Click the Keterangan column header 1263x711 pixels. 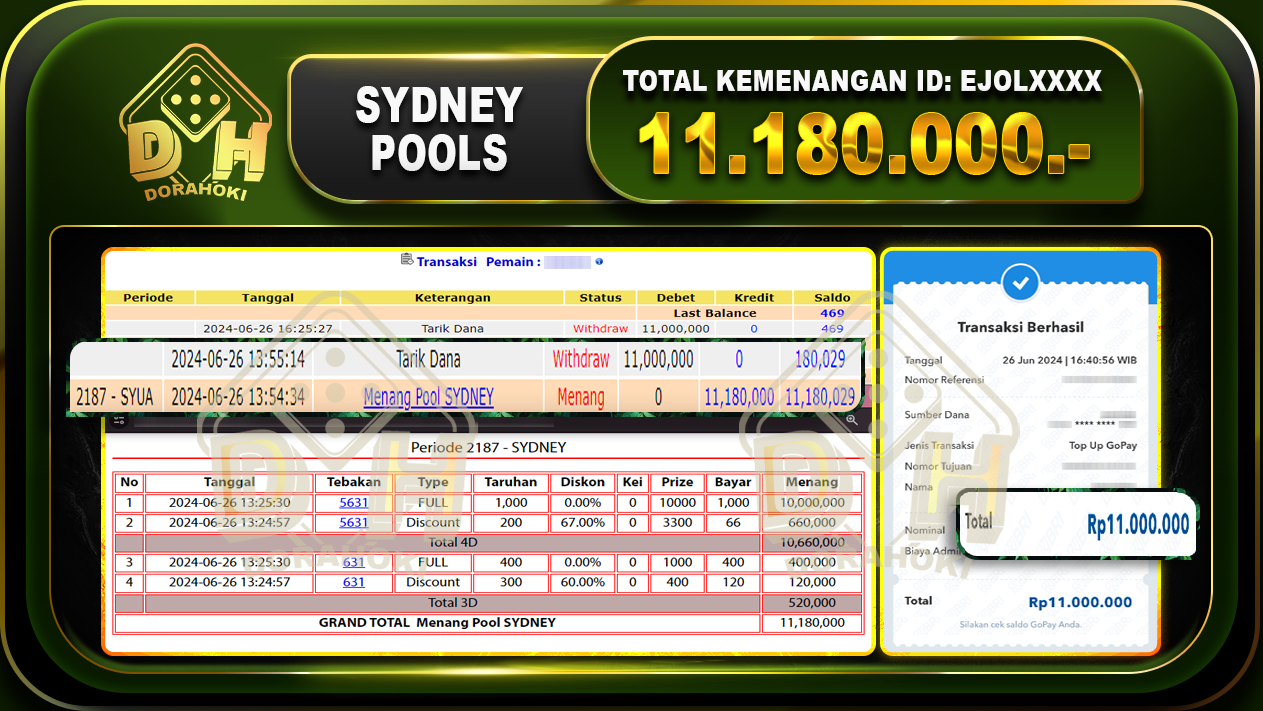click(x=452, y=297)
